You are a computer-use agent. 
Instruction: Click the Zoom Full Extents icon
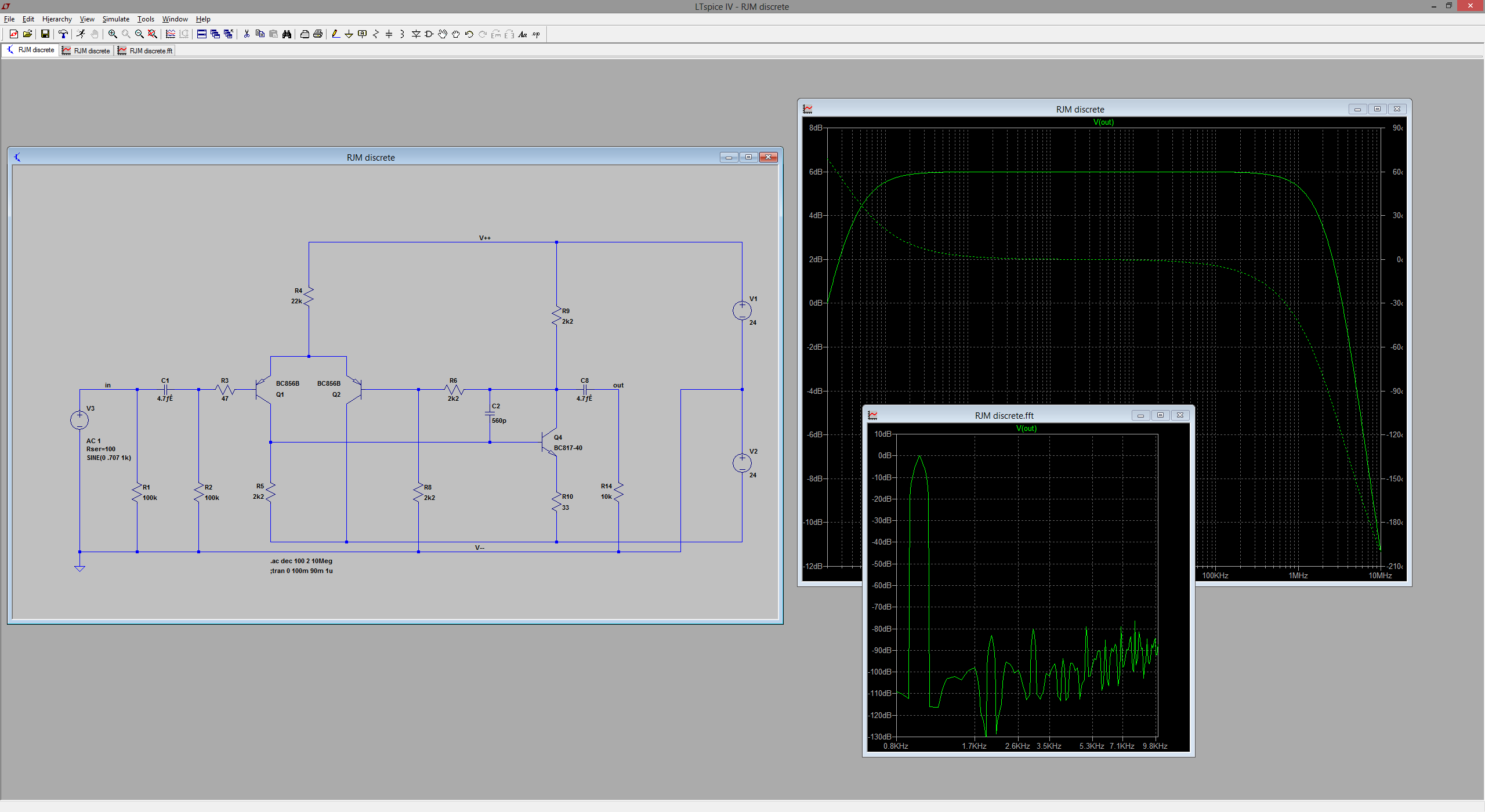(153, 34)
